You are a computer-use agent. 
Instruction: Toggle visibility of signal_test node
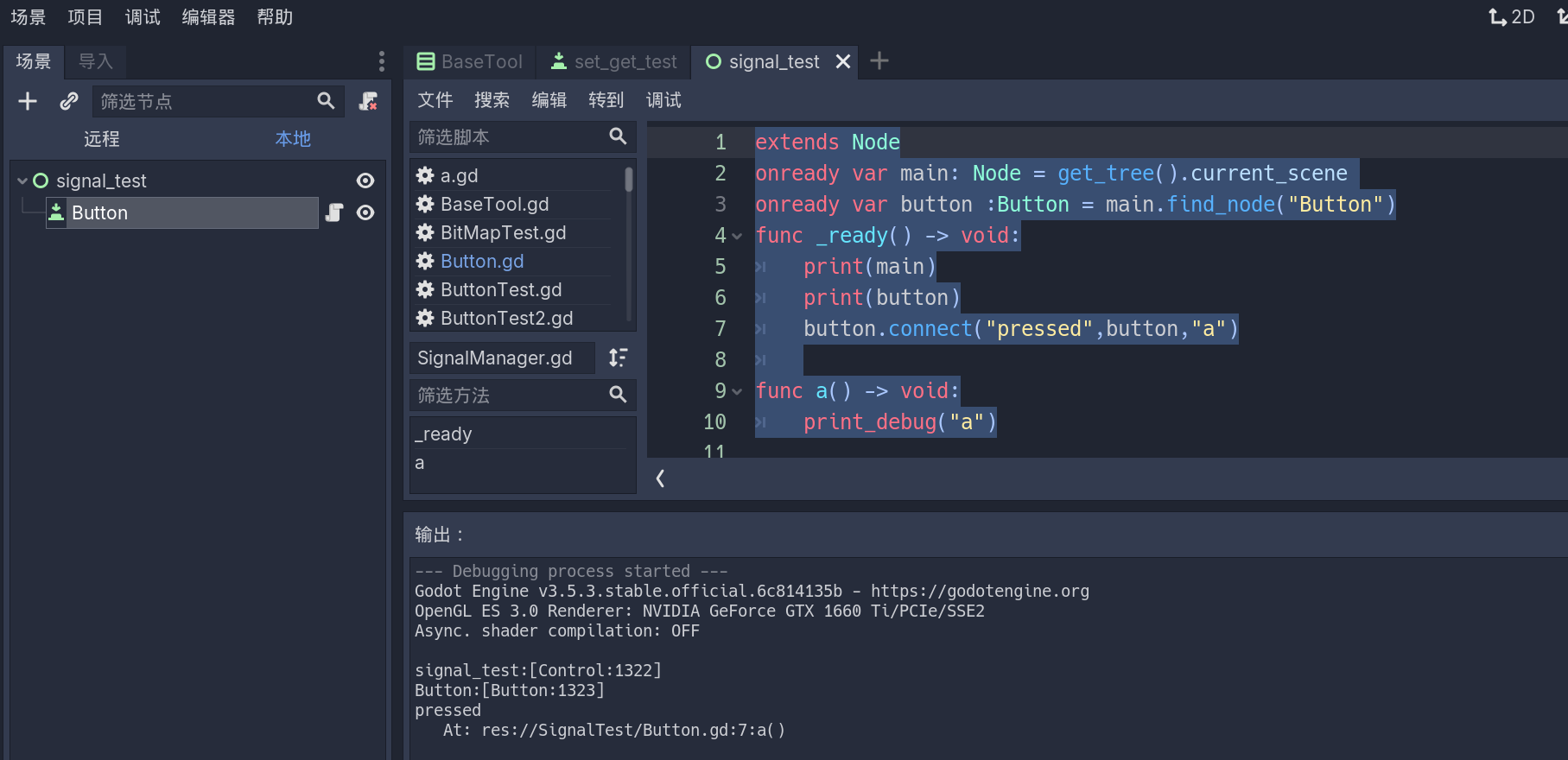(x=365, y=180)
